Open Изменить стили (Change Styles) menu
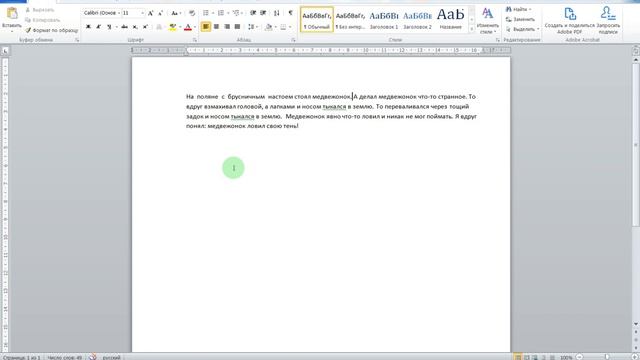Viewport: 640px width, 360px height. coord(487,20)
